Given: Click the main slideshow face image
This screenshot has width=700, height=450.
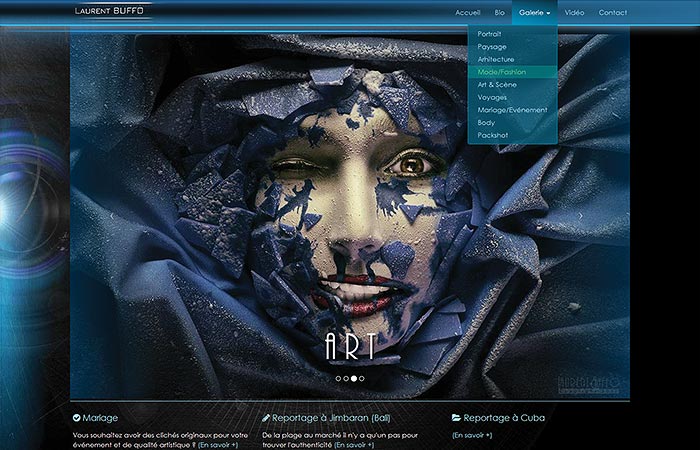Looking at the screenshot, I should click(350, 216).
